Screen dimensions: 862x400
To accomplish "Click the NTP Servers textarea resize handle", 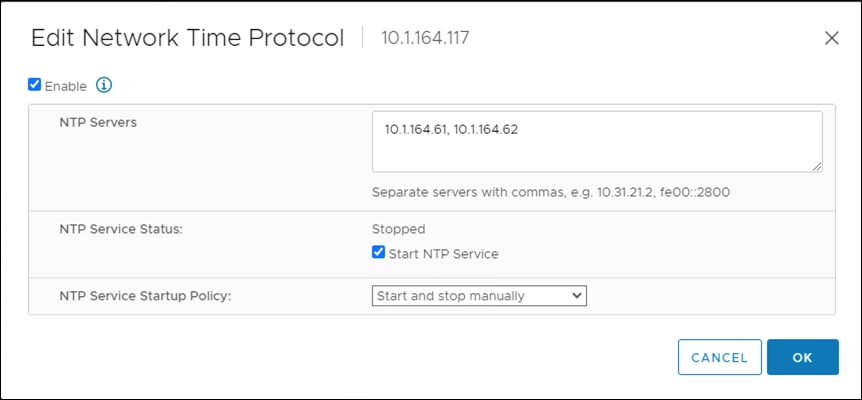I will (x=817, y=166).
